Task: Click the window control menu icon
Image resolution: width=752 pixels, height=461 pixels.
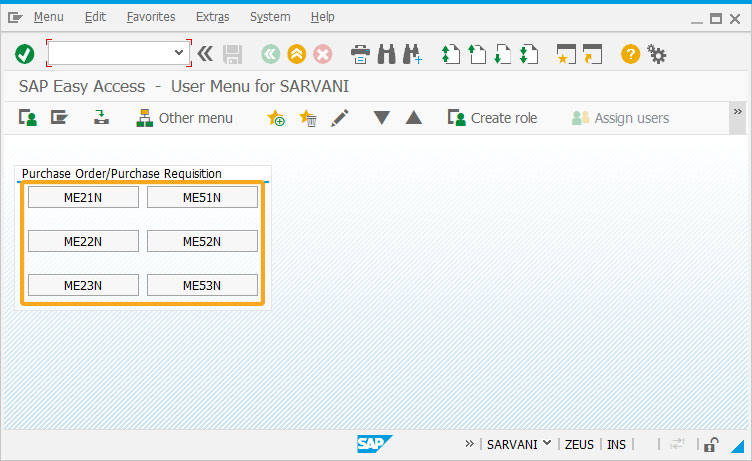Action: click(15, 18)
